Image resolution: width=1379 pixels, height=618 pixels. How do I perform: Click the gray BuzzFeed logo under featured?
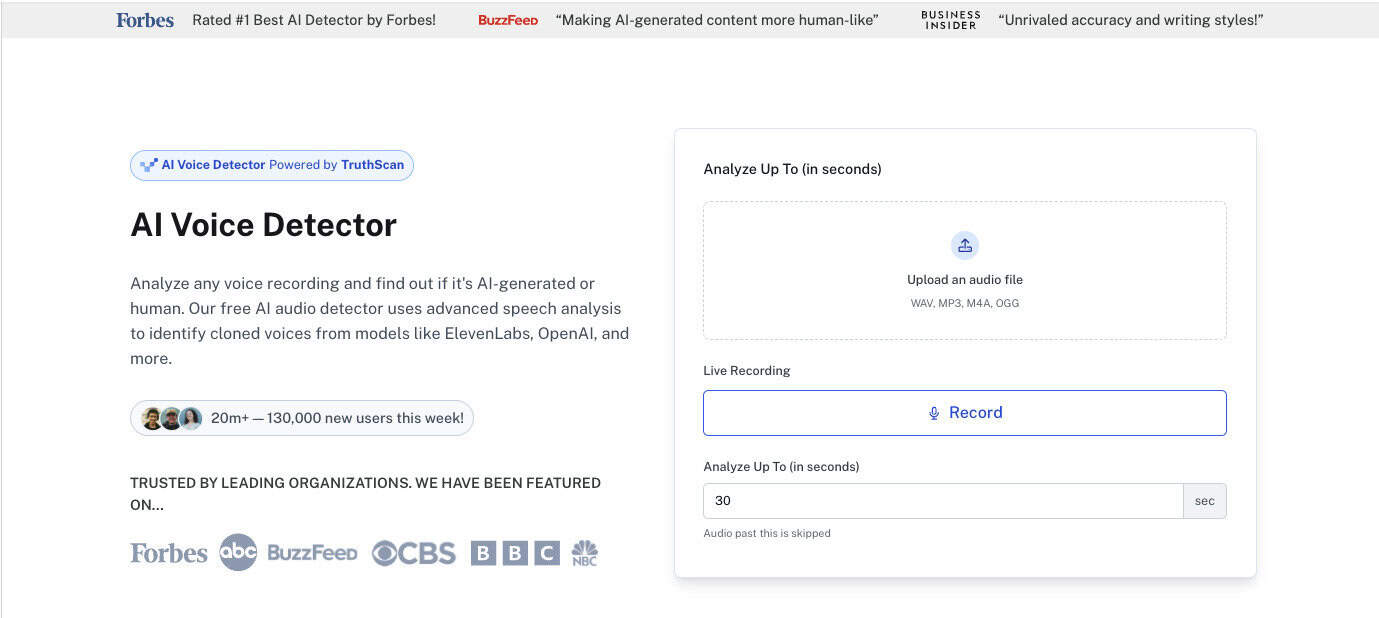[x=312, y=553]
